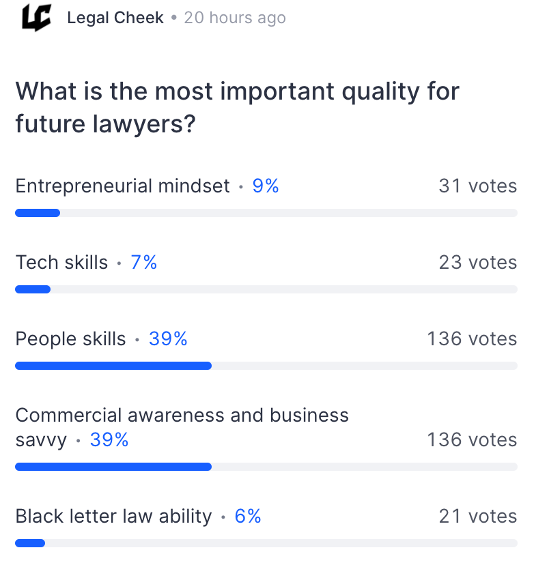The image size is (533, 564).
Task: Click the 31 votes count
Action: point(478,186)
